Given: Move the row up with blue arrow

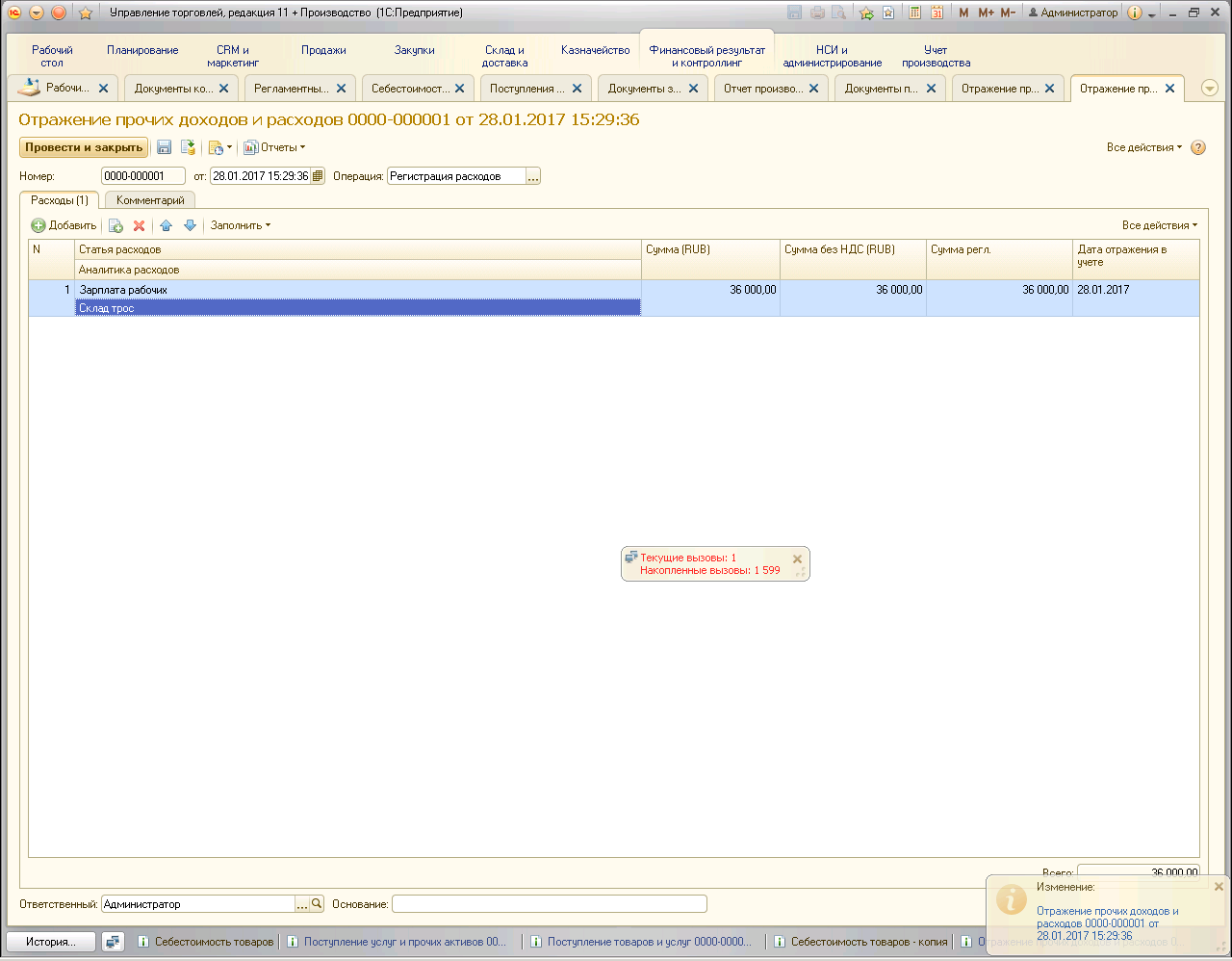Looking at the screenshot, I should pyautogui.click(x=166, y=225).
